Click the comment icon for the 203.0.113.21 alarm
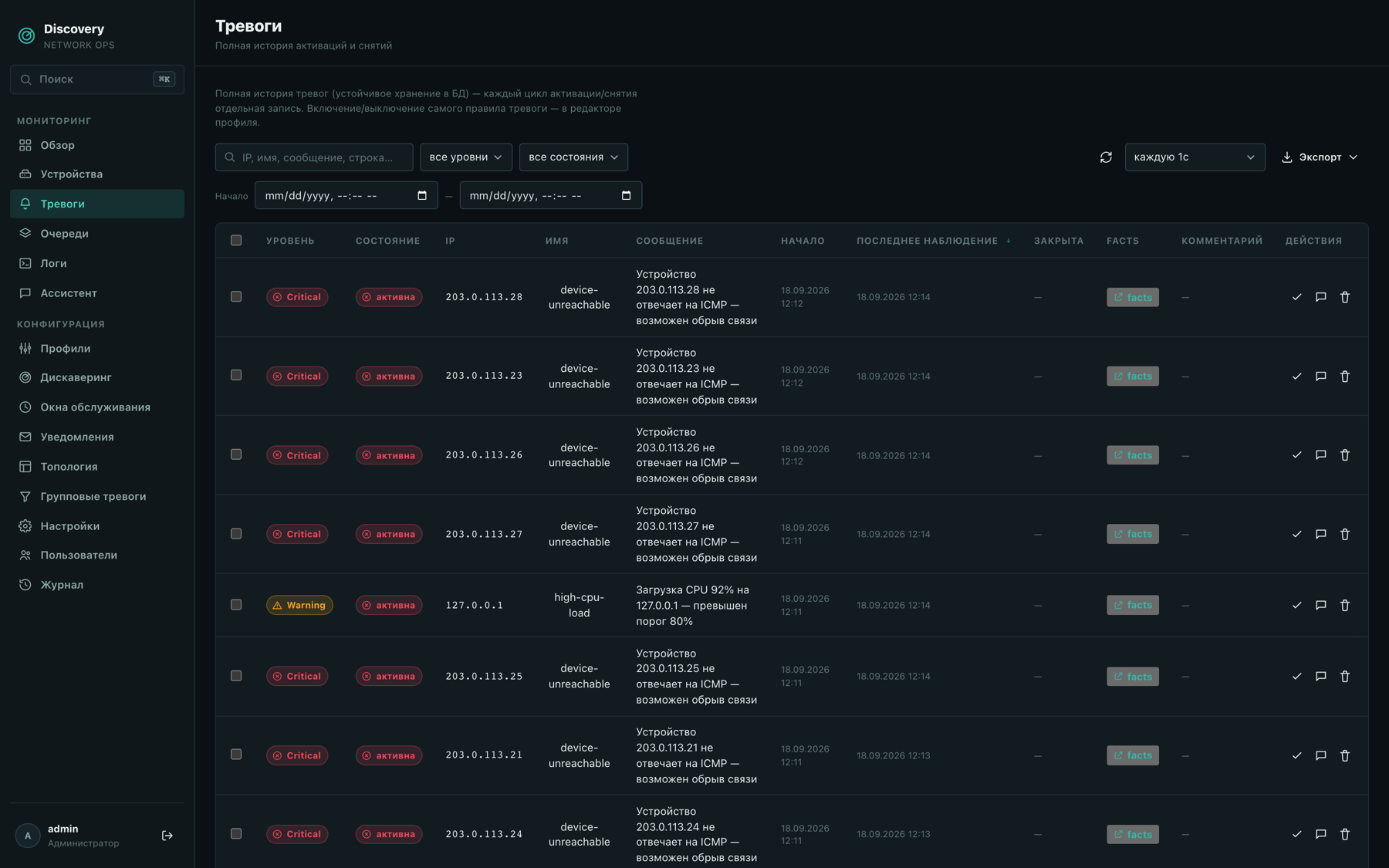 pos(1321,755)
